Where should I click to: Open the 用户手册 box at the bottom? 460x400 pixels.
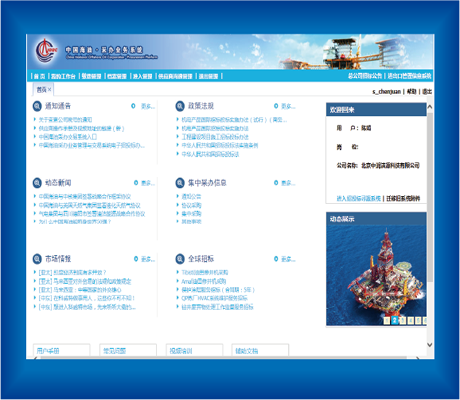(x=62, y=350)
